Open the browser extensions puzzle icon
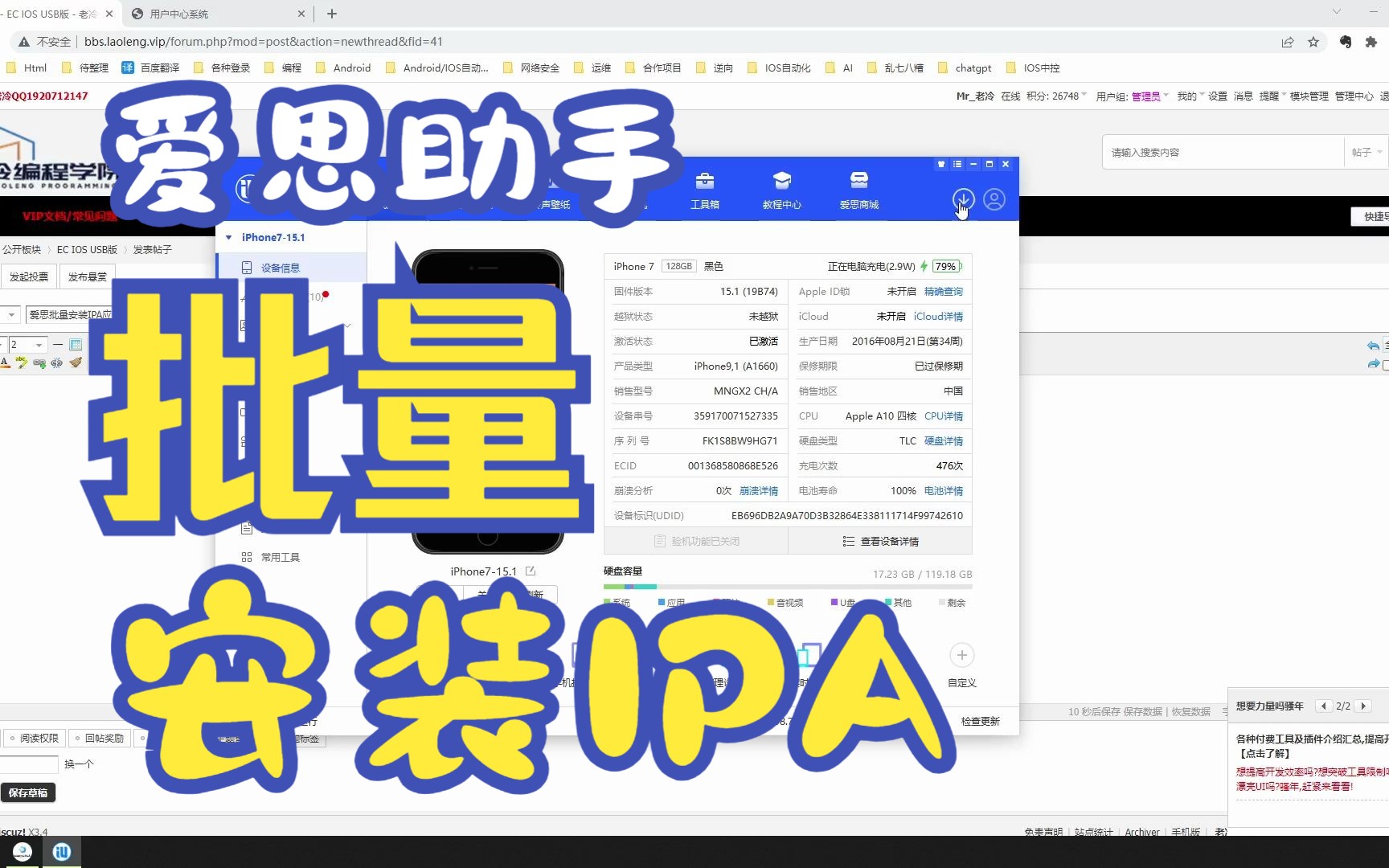The width and height of the screenshot is (1389, 868). tap(1371, 42)
